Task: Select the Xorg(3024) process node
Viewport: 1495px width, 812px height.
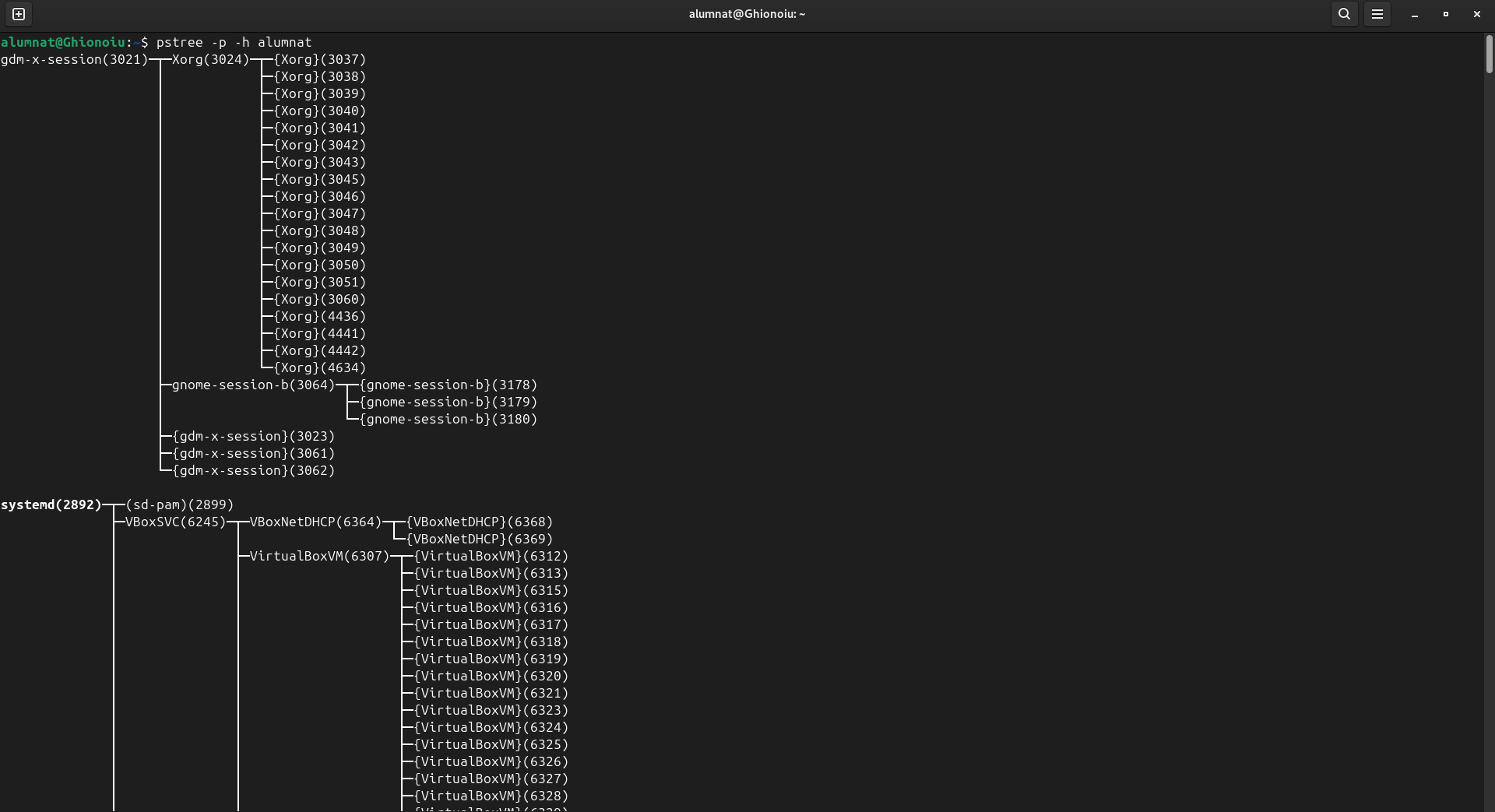Action: click(x=210, y=59)
